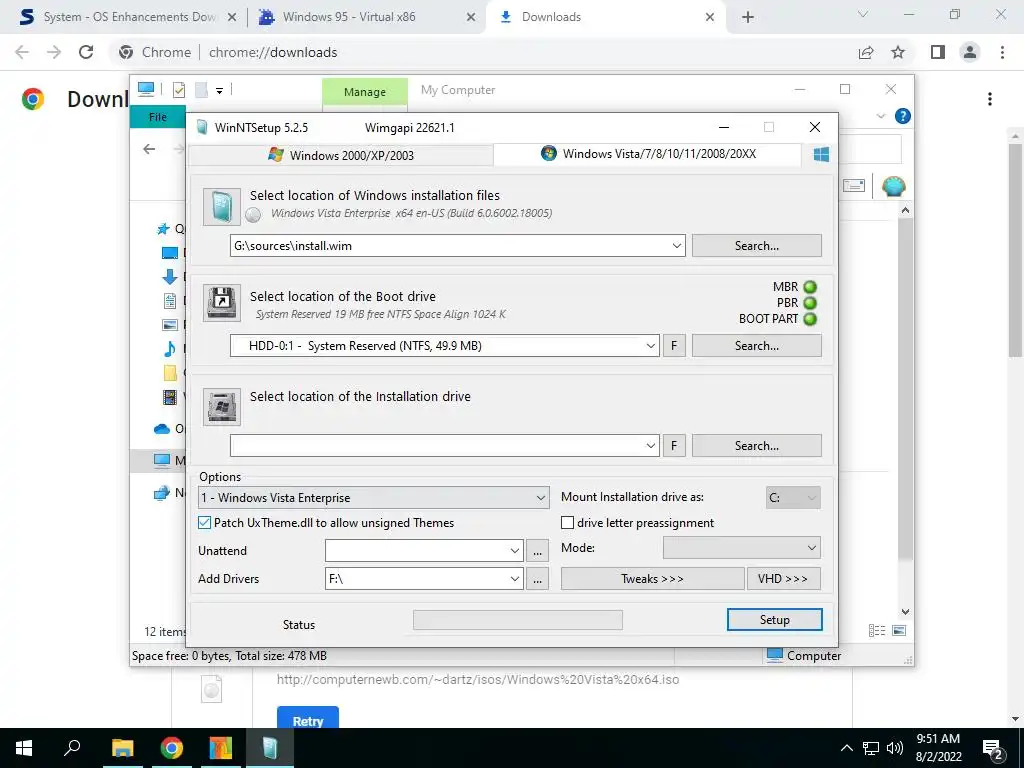Open Chrome profile avatar
The height and width of the screenshot is (768, 1024).
click(x=970, y=52)
